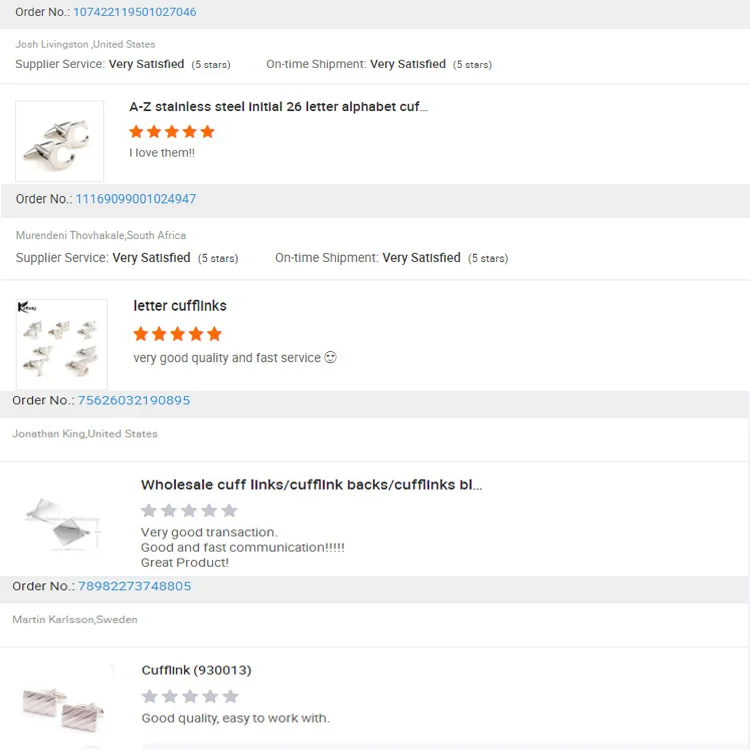Click orange star rating for A-Z cufflinks
The height and width of the screenshot is (750, 750).
click(172, 131)
